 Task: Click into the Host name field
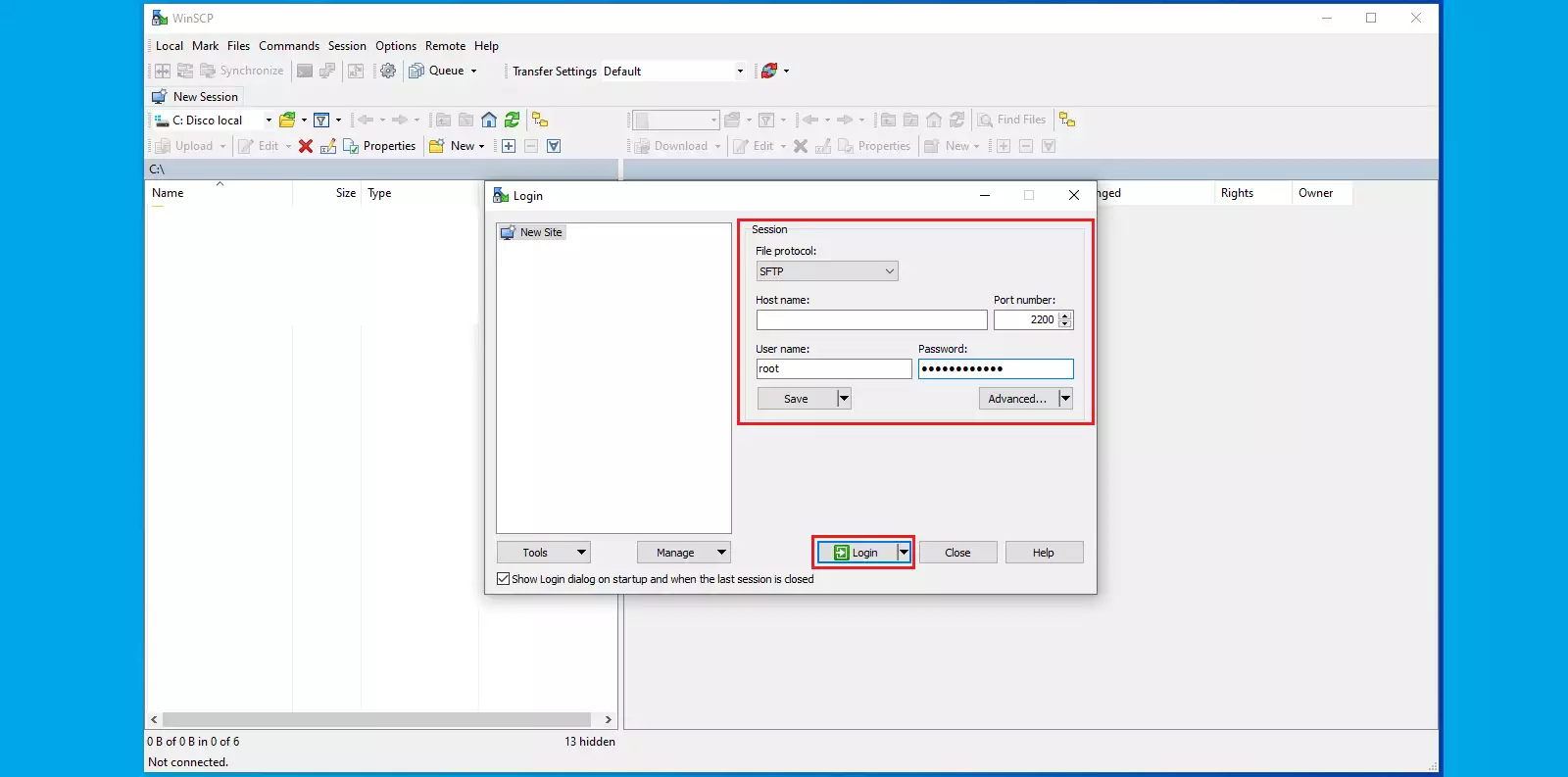871,320
